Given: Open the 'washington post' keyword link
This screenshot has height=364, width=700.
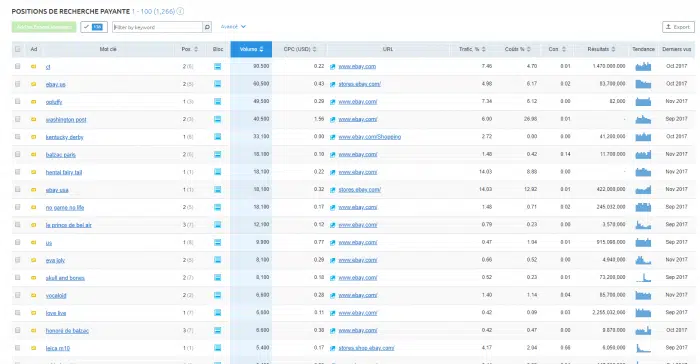Looking at the screenshot, I should click(66, 120).
